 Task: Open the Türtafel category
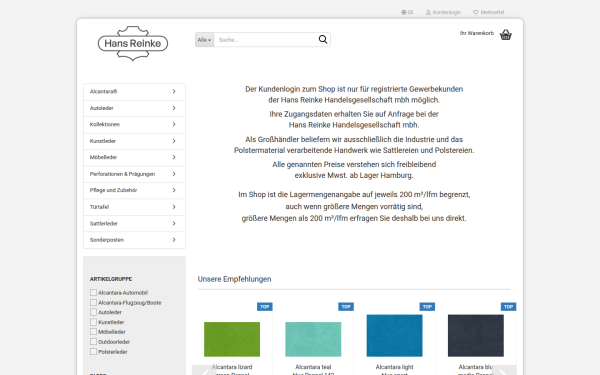(134, 207)
